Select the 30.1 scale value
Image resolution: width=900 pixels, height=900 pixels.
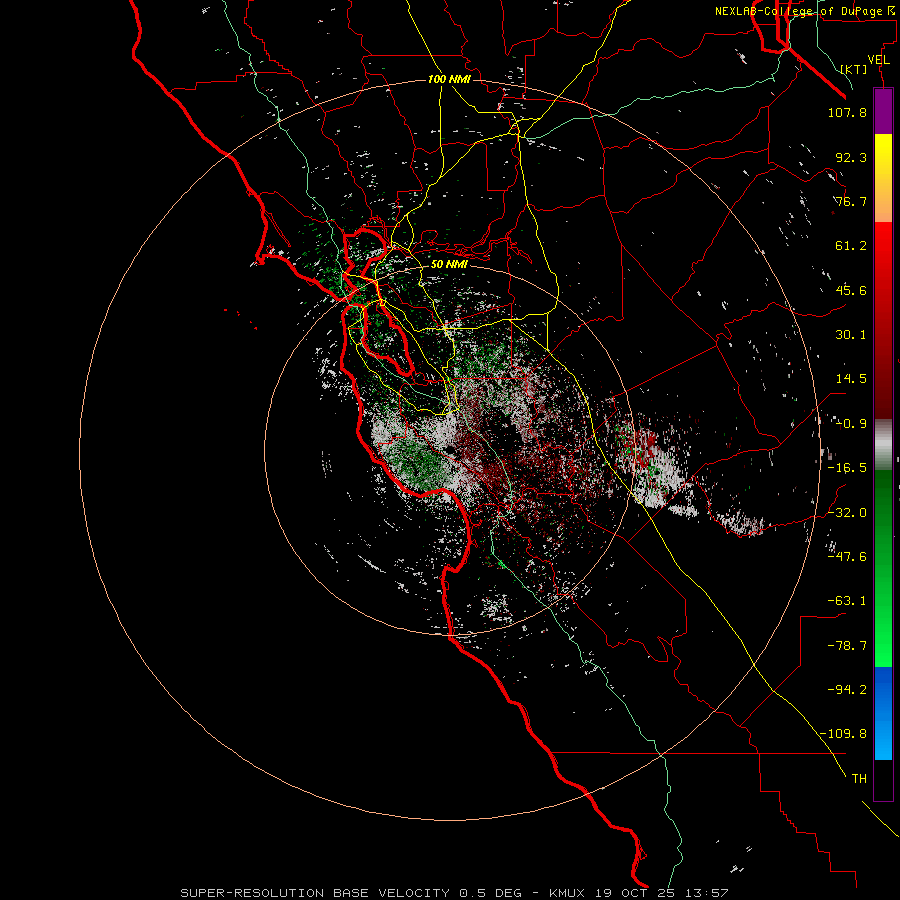coord(851,335)
